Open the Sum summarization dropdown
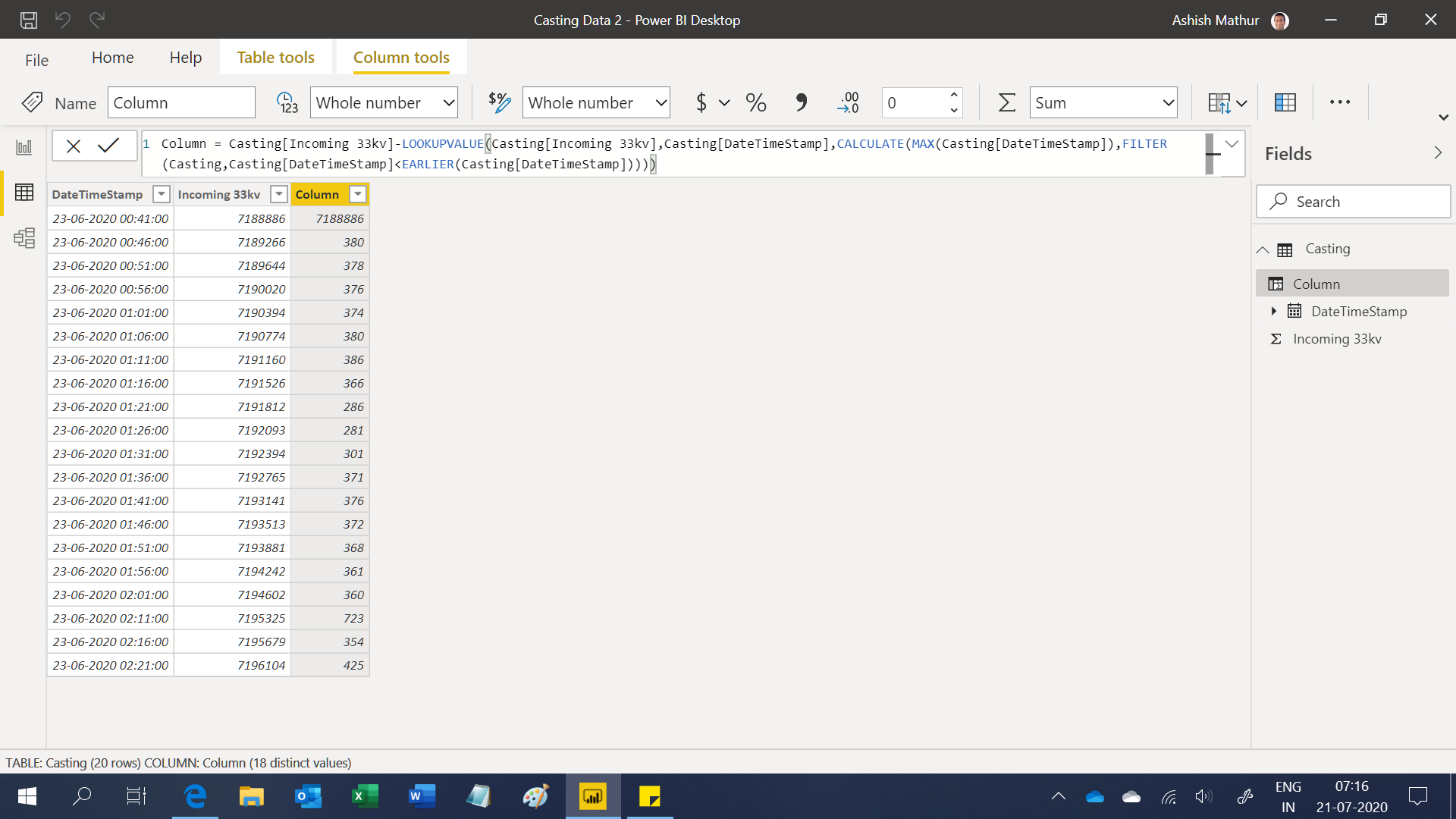The width and height of the screenshot is (1456, 819). click(x=1103, y=102)
